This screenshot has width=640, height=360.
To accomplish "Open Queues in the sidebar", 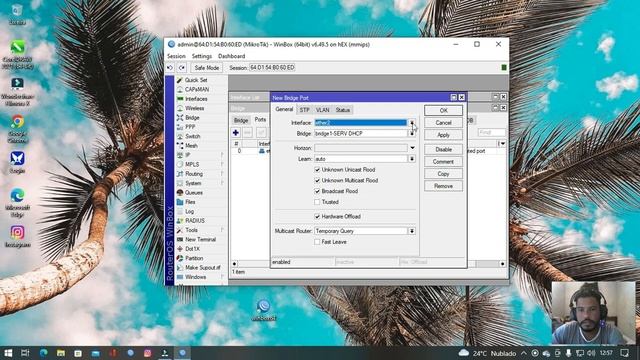I will tap(193, 193).
